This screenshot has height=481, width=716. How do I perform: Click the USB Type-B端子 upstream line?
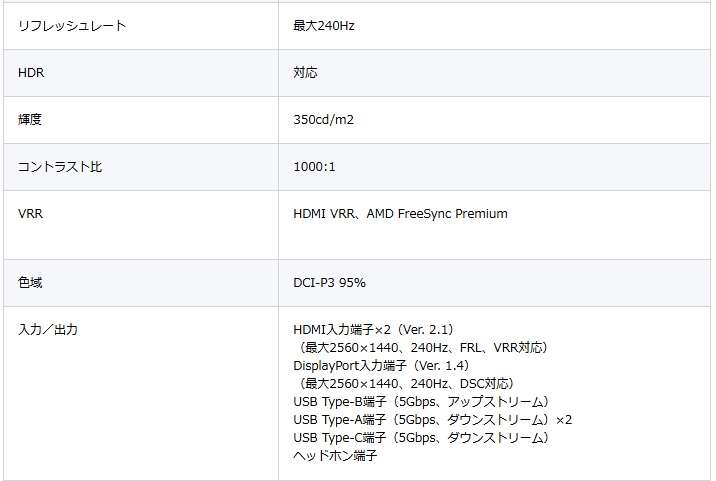point(421,402)
